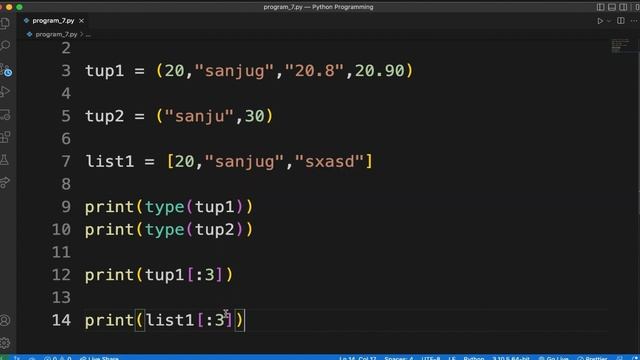Image resolution: width=640 pixels, height=360 pixels.
Task: Split the editor to the right
Action: [620, 21]
